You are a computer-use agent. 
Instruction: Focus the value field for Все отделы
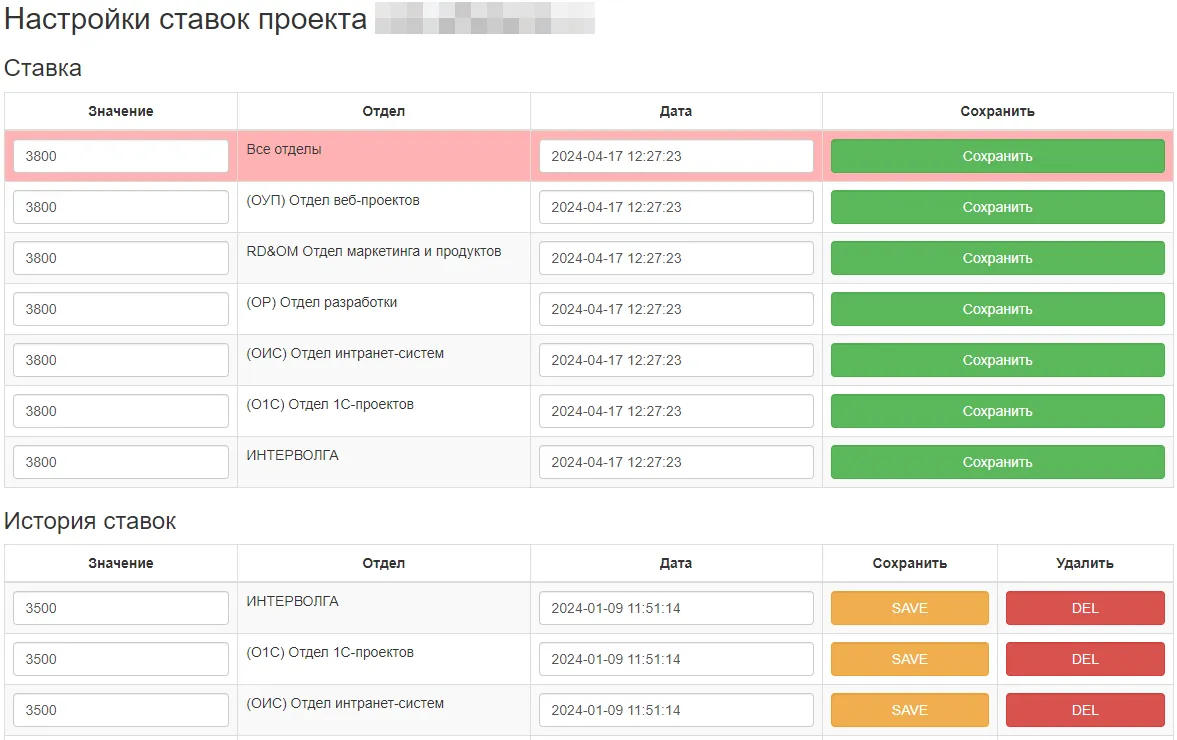point(121,156)
